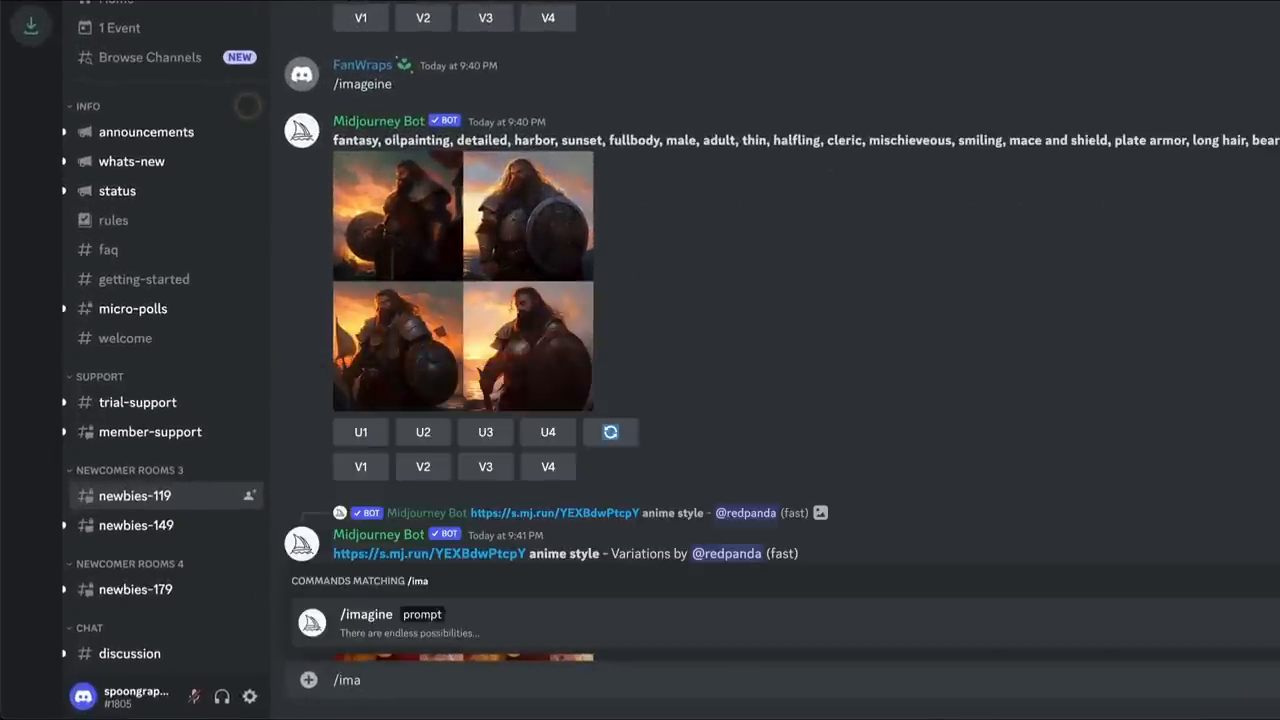Click the image attachment icon in reply preview
Screen dimensions: 1280x720
(x=820, y=513)
